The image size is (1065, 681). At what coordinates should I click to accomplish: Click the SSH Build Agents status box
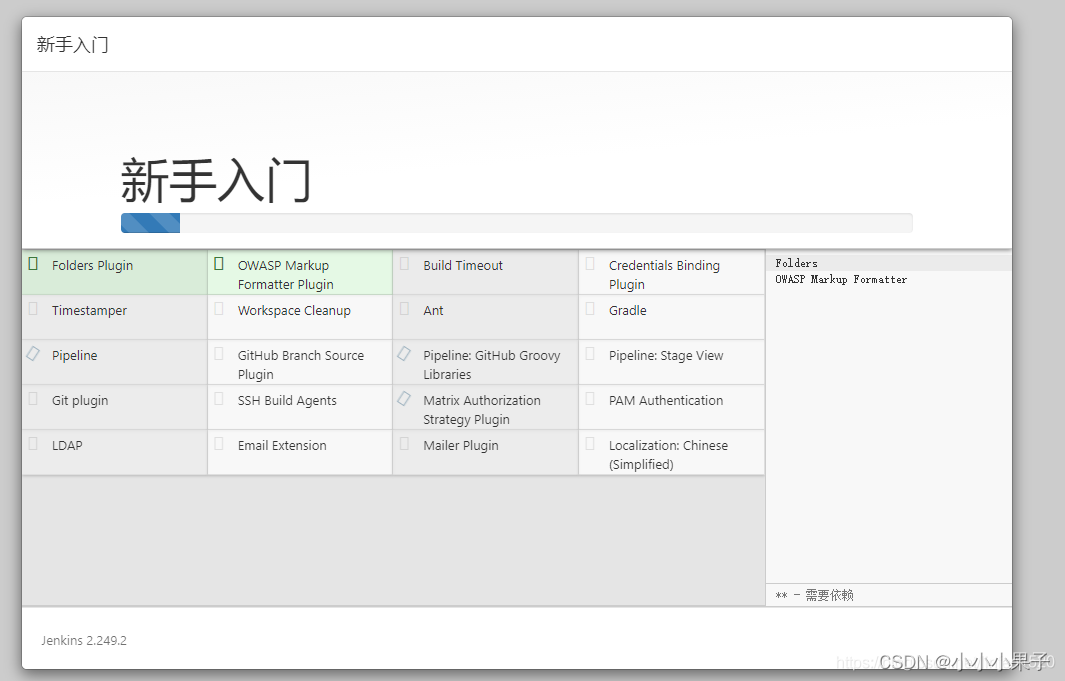pos(219,399)
